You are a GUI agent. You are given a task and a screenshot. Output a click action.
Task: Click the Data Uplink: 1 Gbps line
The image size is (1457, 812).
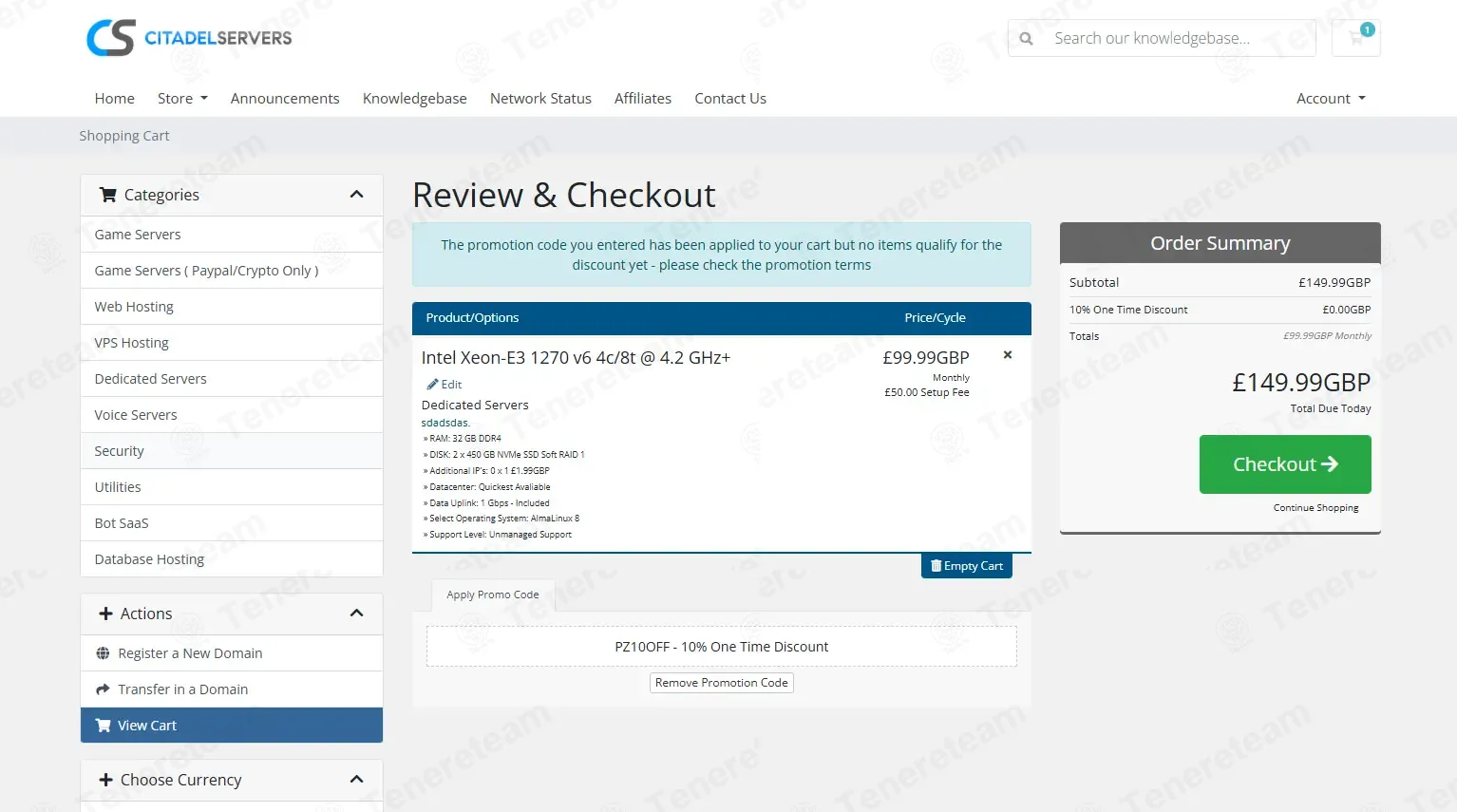tap(486, 503)
